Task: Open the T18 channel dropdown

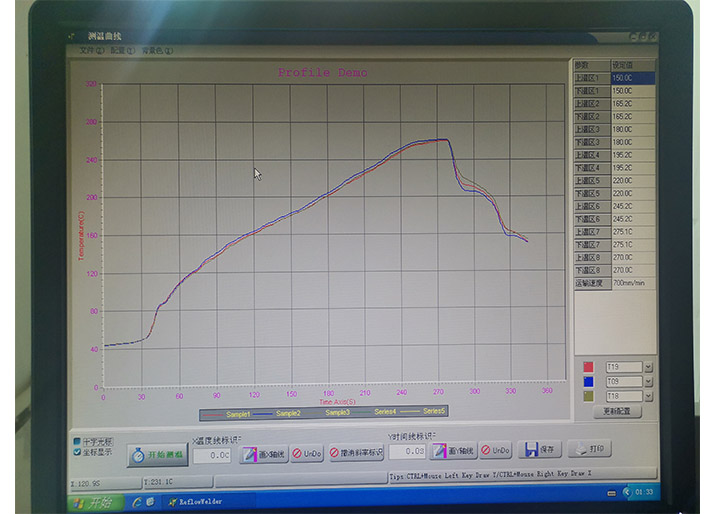Action: click(x=648, y=396)
